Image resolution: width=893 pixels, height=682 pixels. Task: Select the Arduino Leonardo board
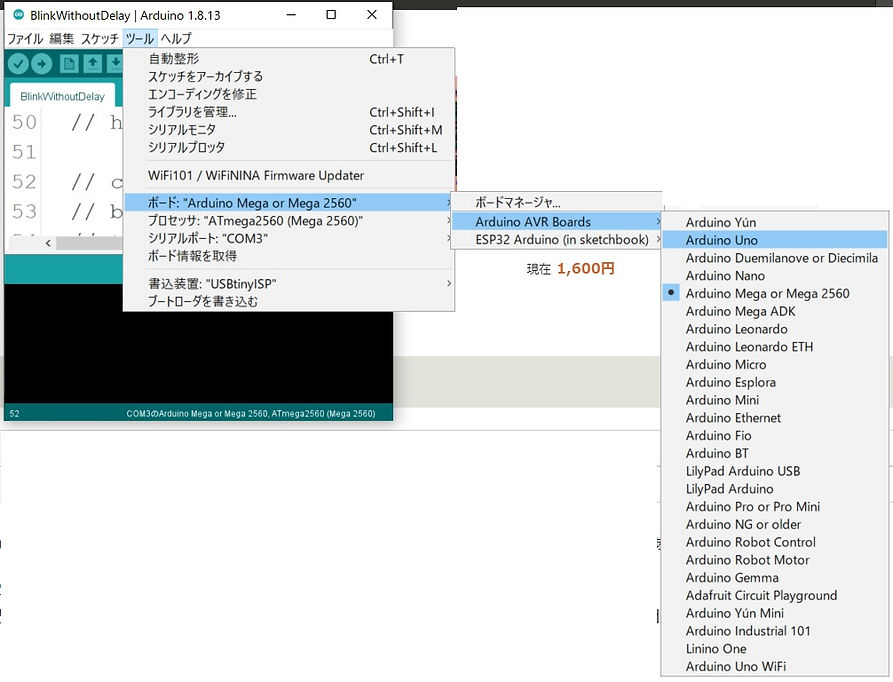point(775,328)
